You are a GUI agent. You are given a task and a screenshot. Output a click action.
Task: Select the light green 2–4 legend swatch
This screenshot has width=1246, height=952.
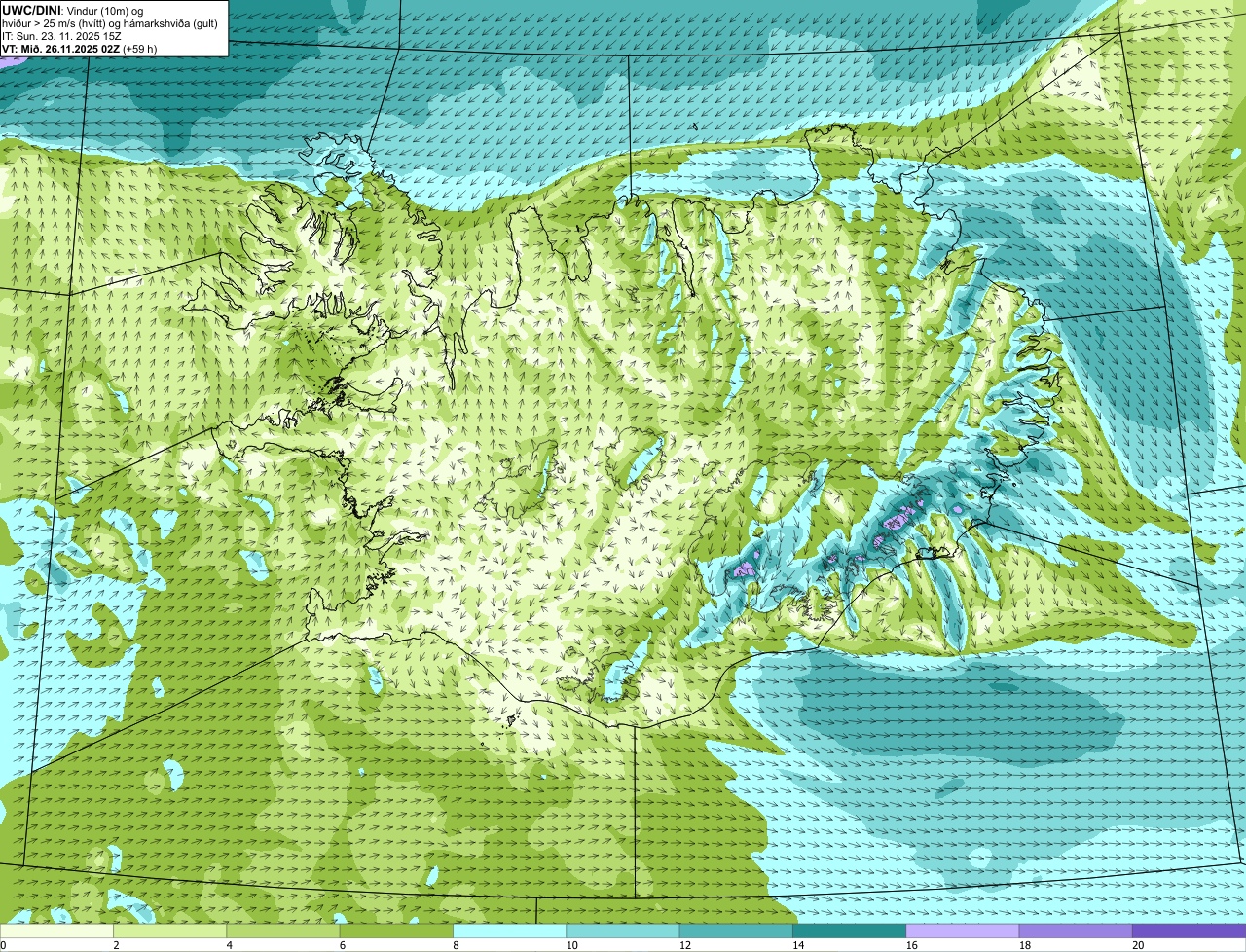click(170, 931)
